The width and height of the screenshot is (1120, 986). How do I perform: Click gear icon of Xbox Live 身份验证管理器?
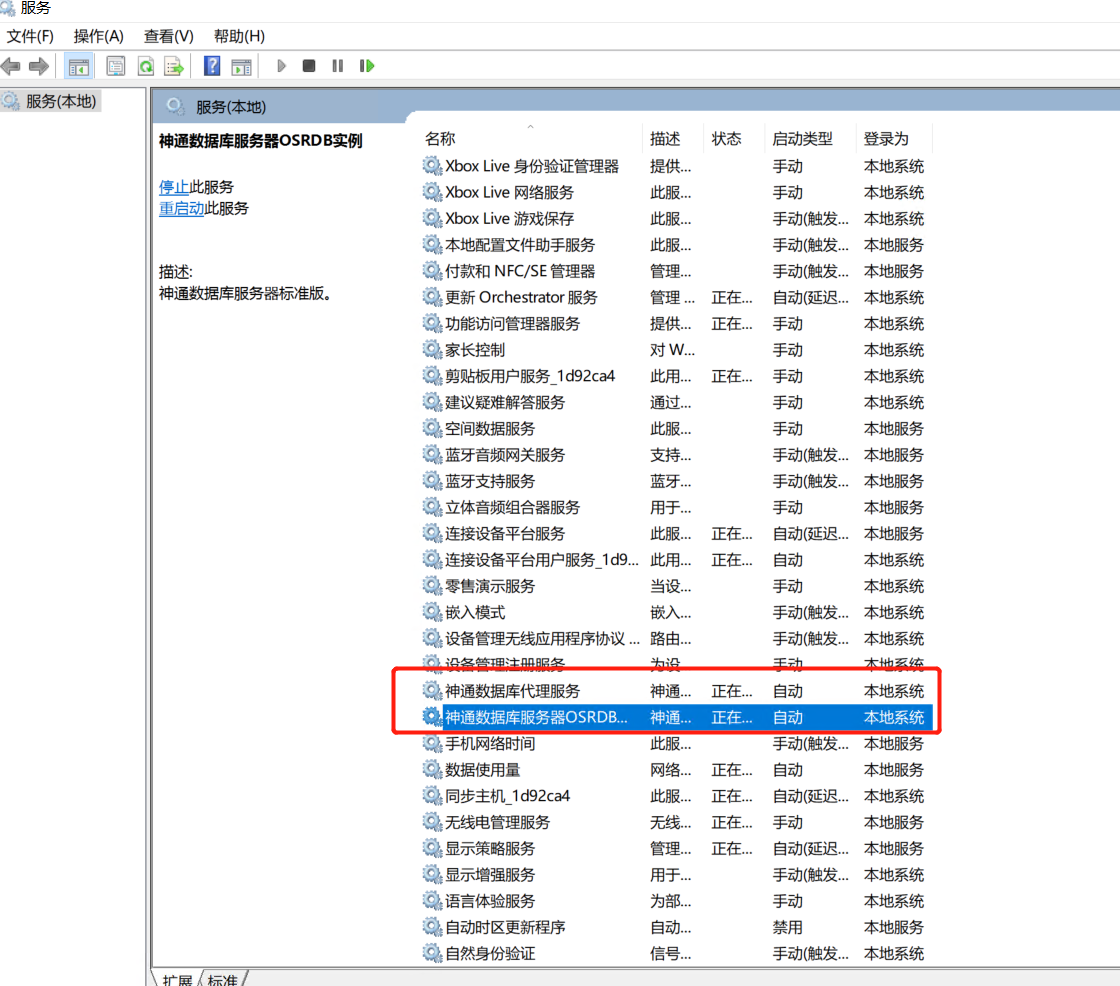tap(431, 166)
